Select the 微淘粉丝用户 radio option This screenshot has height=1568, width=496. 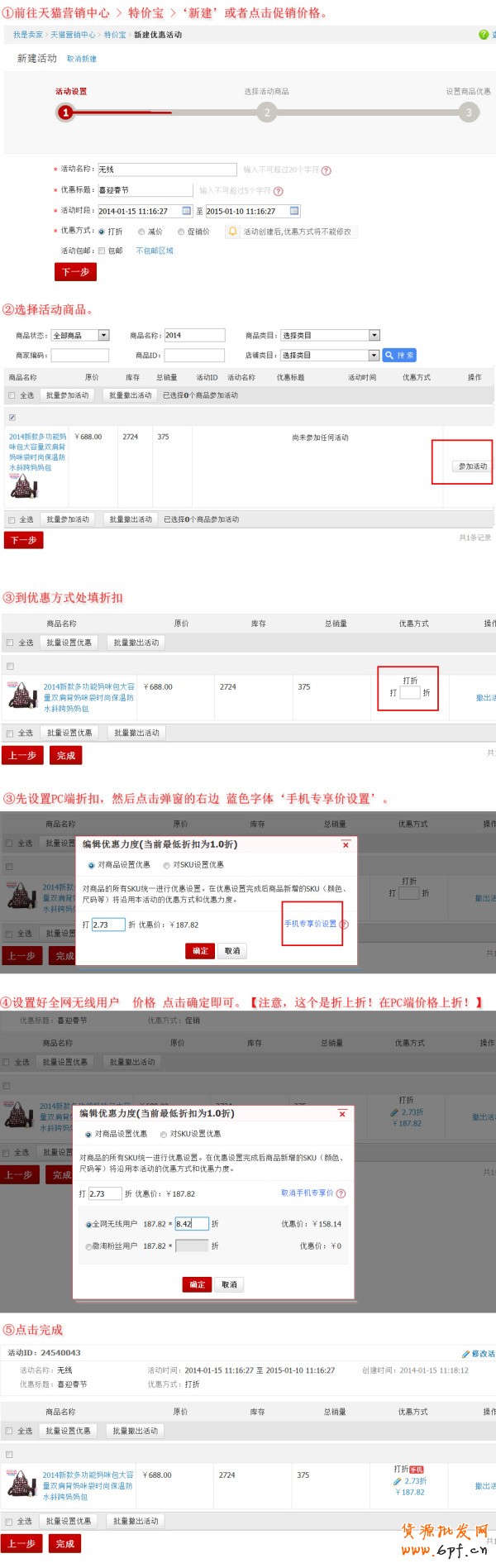(x=88, y=1246)
